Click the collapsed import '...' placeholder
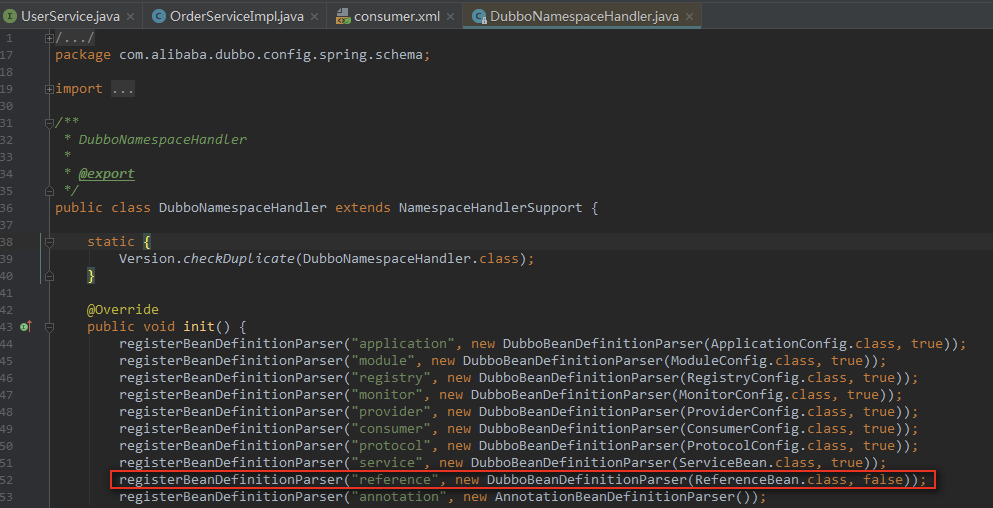Viewport: 993px width, 508px height. (123, 89)
